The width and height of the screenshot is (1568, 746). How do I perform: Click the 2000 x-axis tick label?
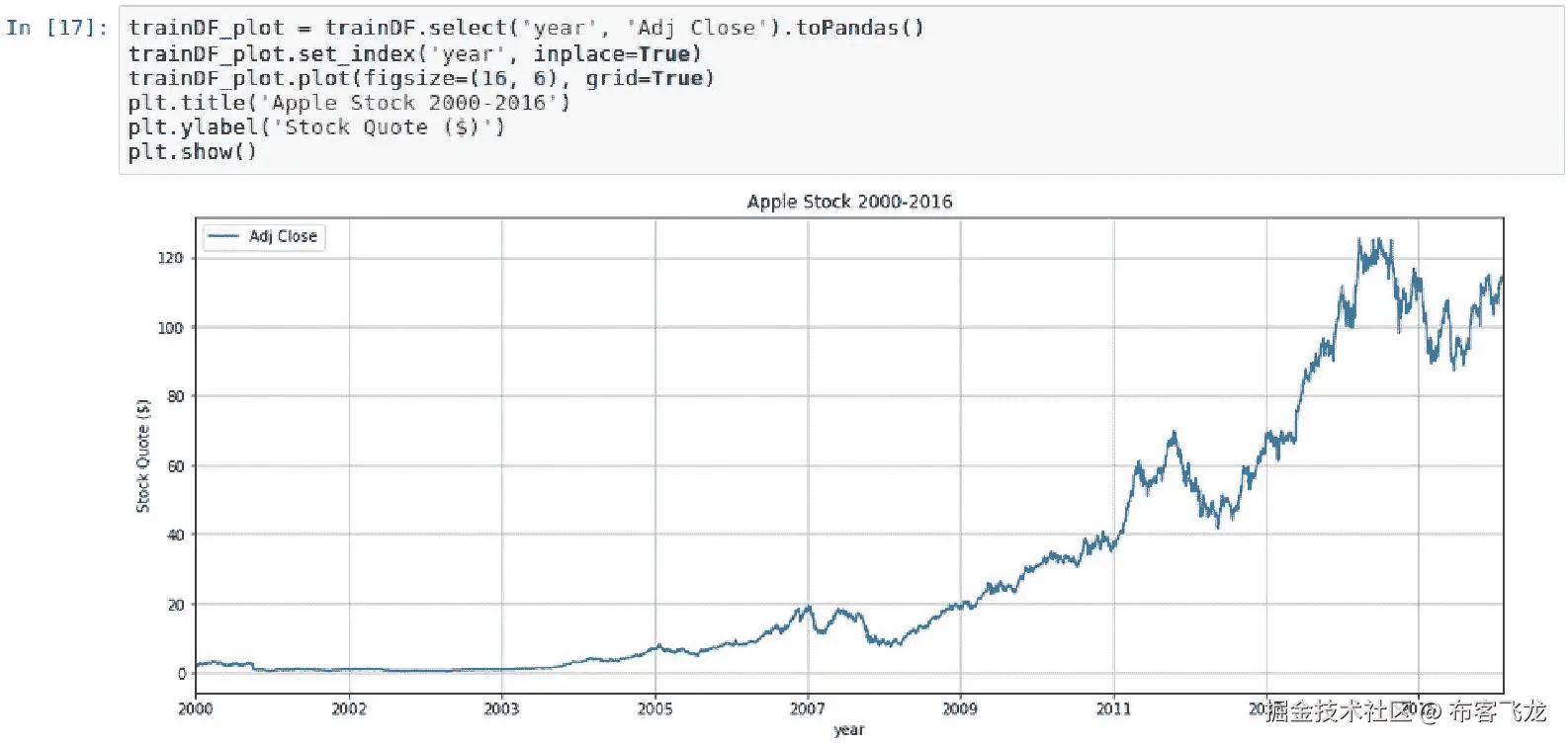pos(196,708)
